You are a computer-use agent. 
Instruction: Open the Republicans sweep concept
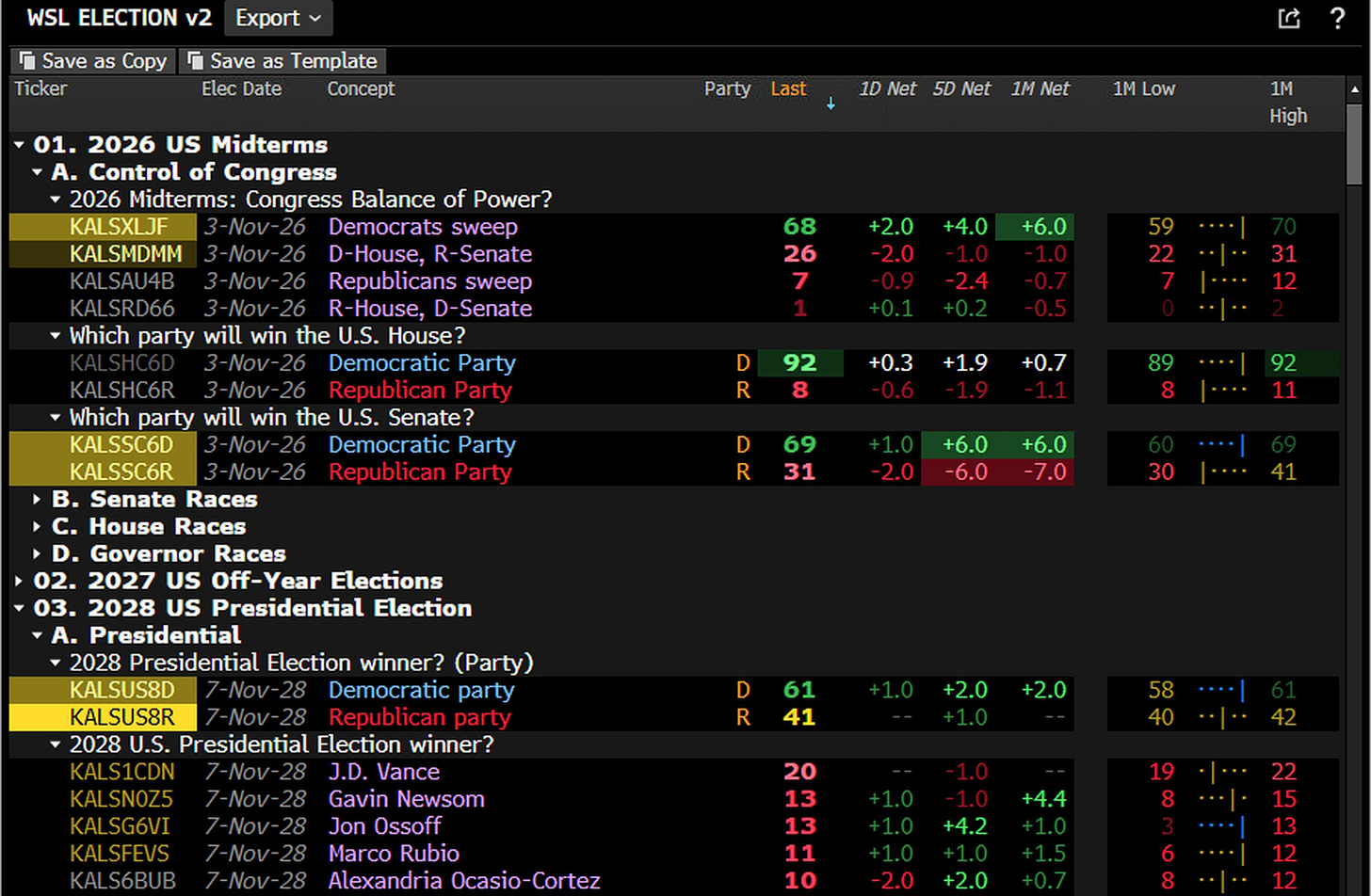429,281
